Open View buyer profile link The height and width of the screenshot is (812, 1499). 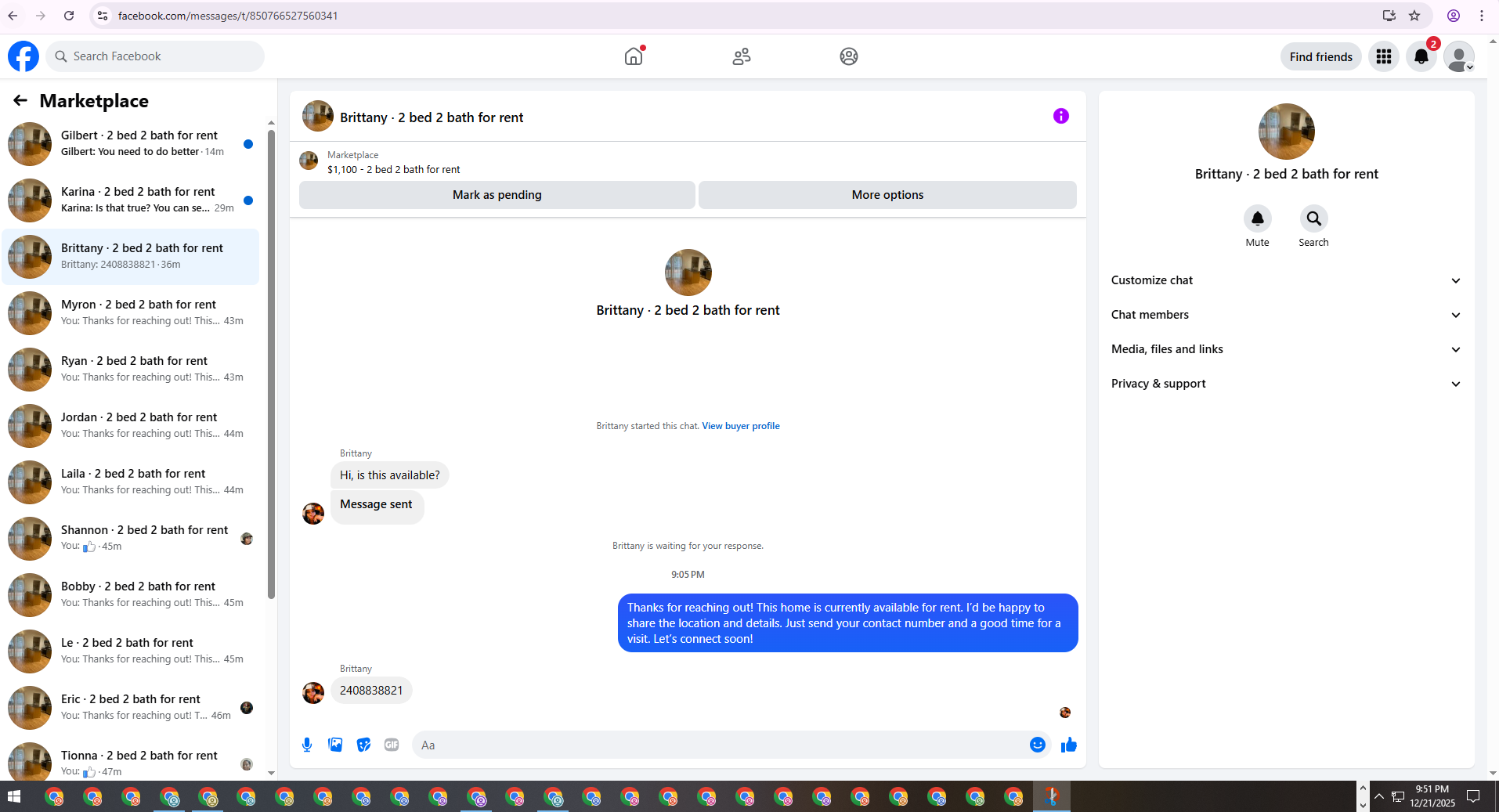(741, 426)
